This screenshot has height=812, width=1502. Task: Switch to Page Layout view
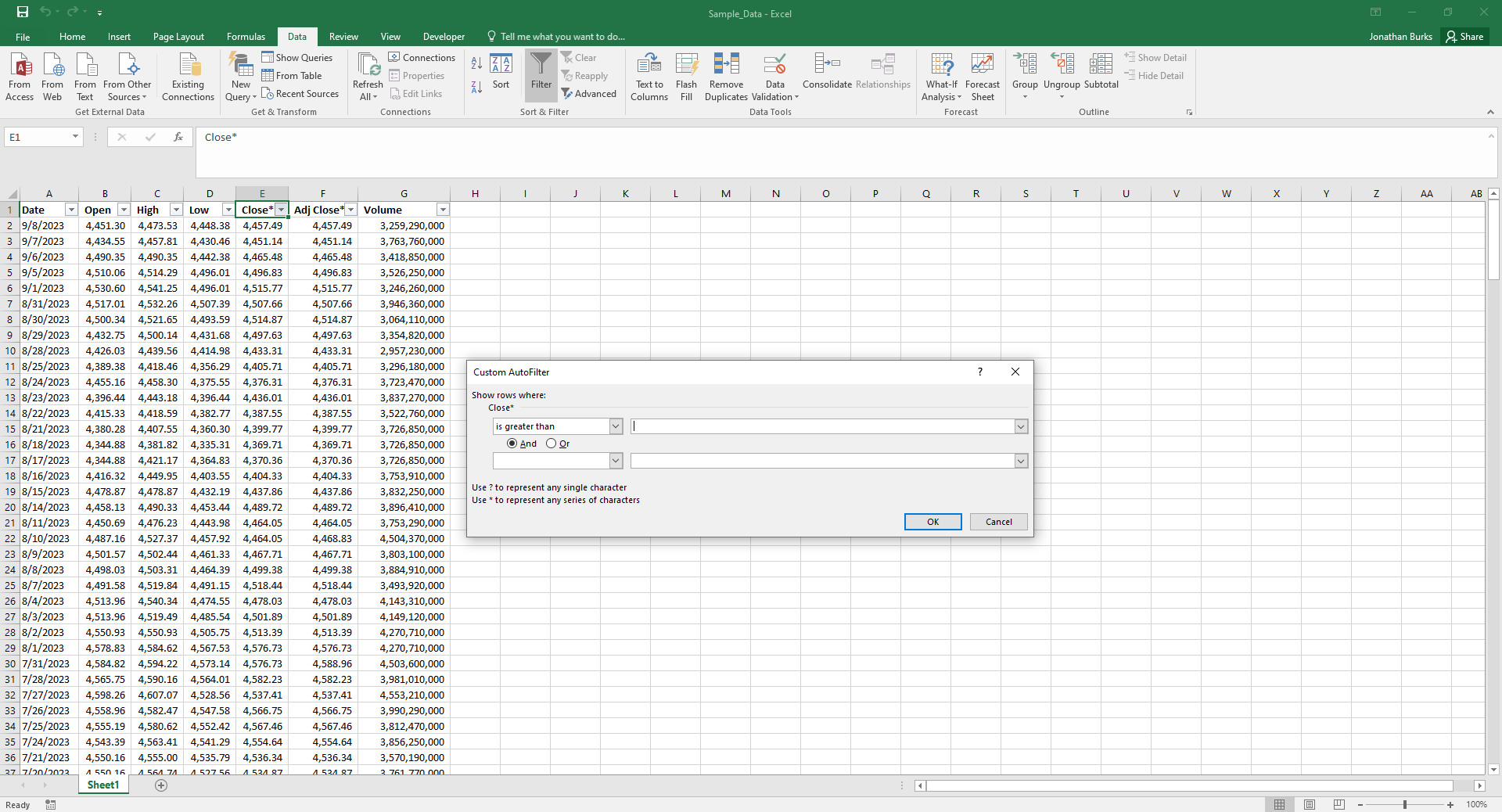(x=1310, y=804)
